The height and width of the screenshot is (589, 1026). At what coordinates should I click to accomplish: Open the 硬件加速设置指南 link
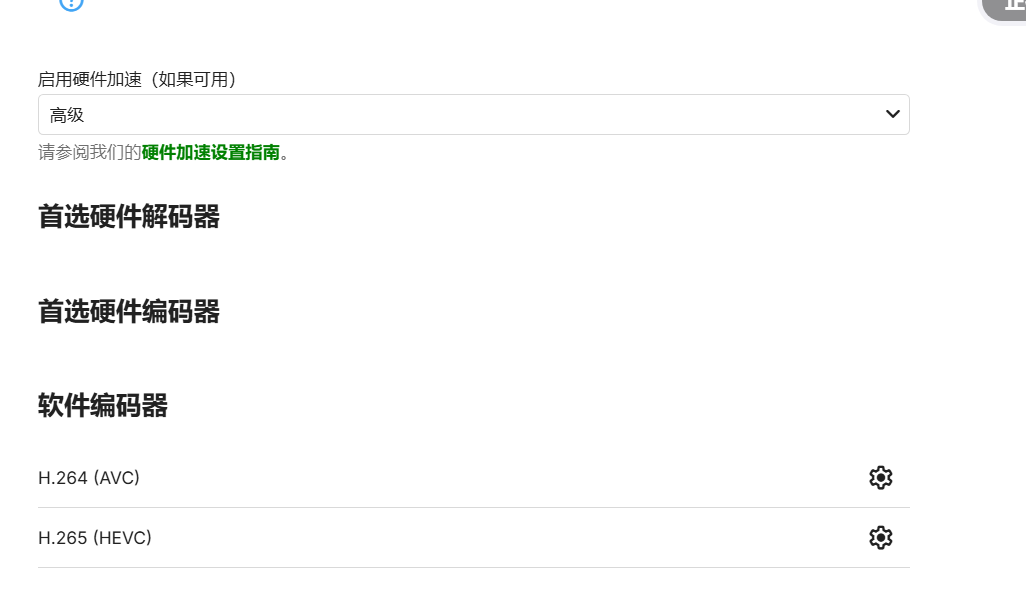(211, 153)
